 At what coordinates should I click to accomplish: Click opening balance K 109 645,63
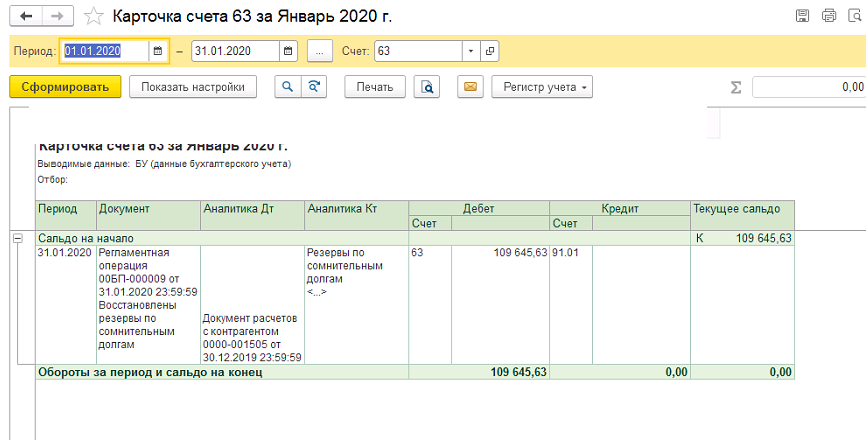[x=742, y=238]
